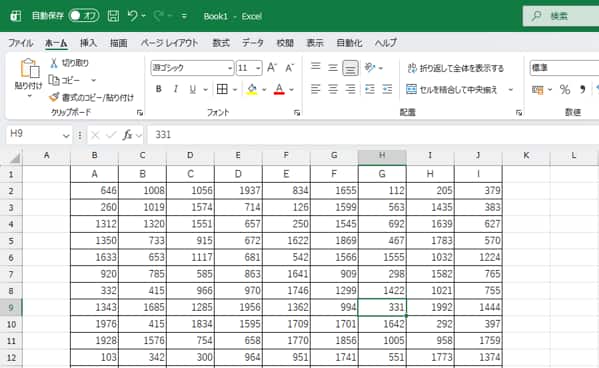The width and height of the screenshot is (599, 368).
Task: Open the font size 11 dropdown
Action: click(x=259, y=68)
